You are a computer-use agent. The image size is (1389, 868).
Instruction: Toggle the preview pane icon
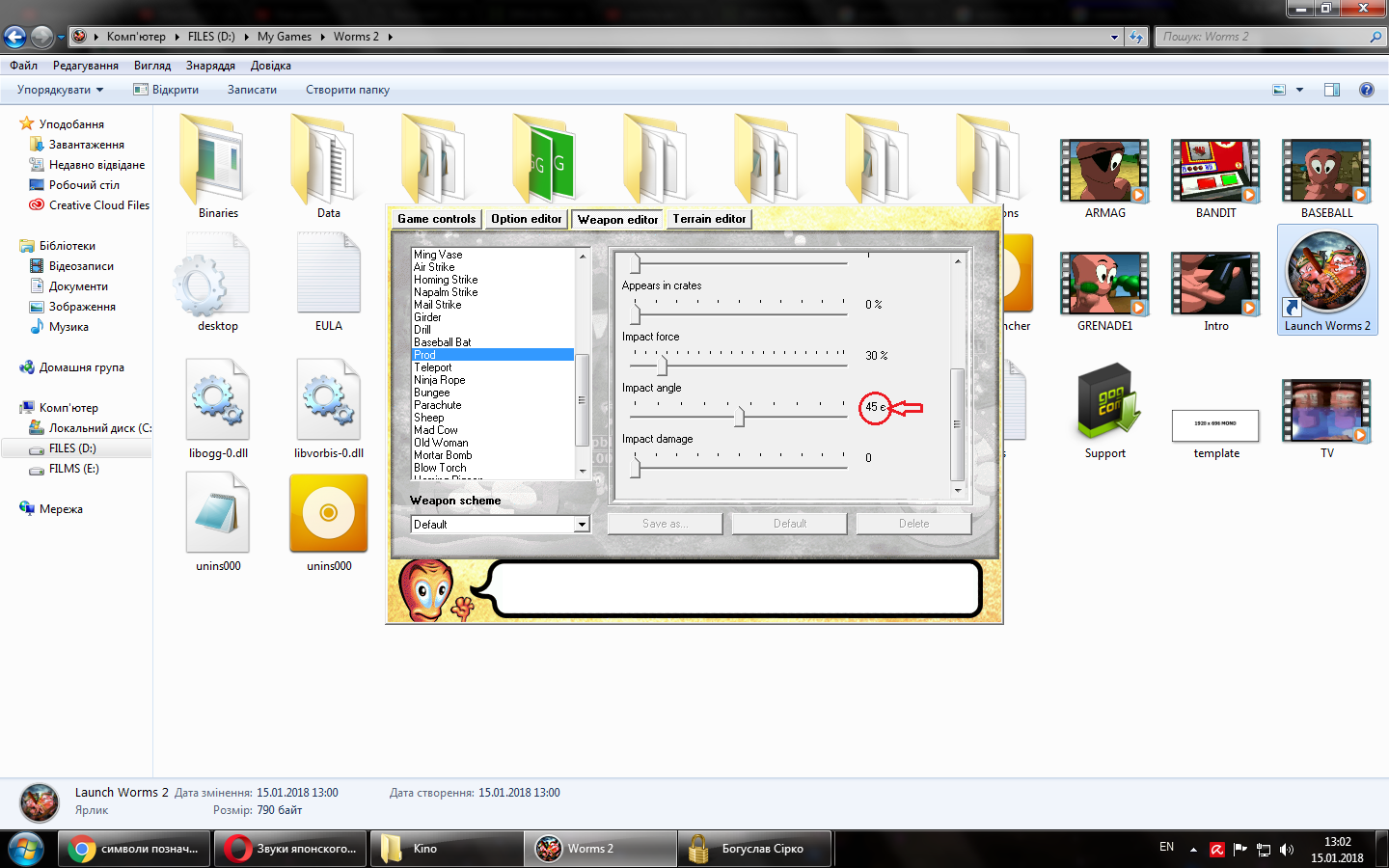click(1332, 90)
